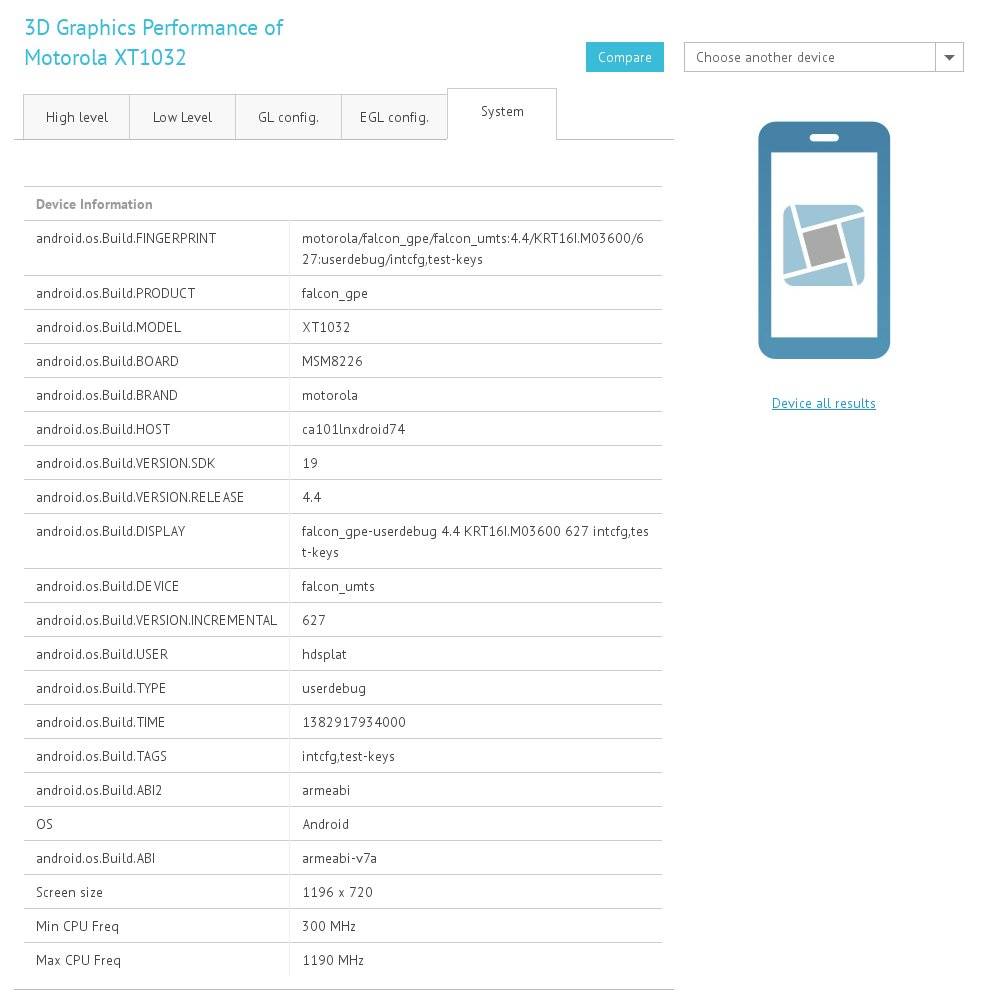Click the Max CPU Freq label
The image size is (981, 997).
(78, 961)
